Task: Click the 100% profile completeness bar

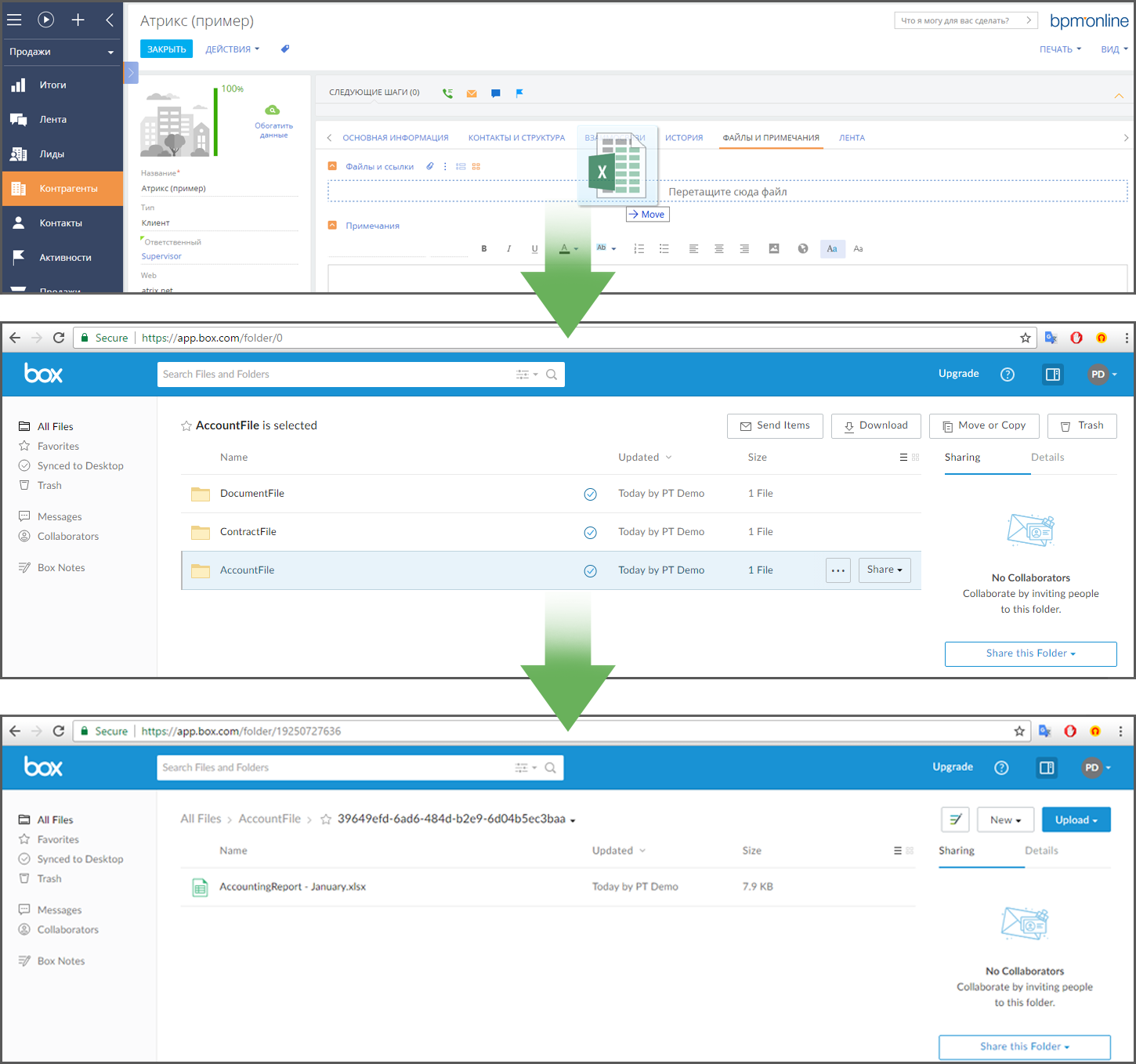Action: [x=215, y=121]
